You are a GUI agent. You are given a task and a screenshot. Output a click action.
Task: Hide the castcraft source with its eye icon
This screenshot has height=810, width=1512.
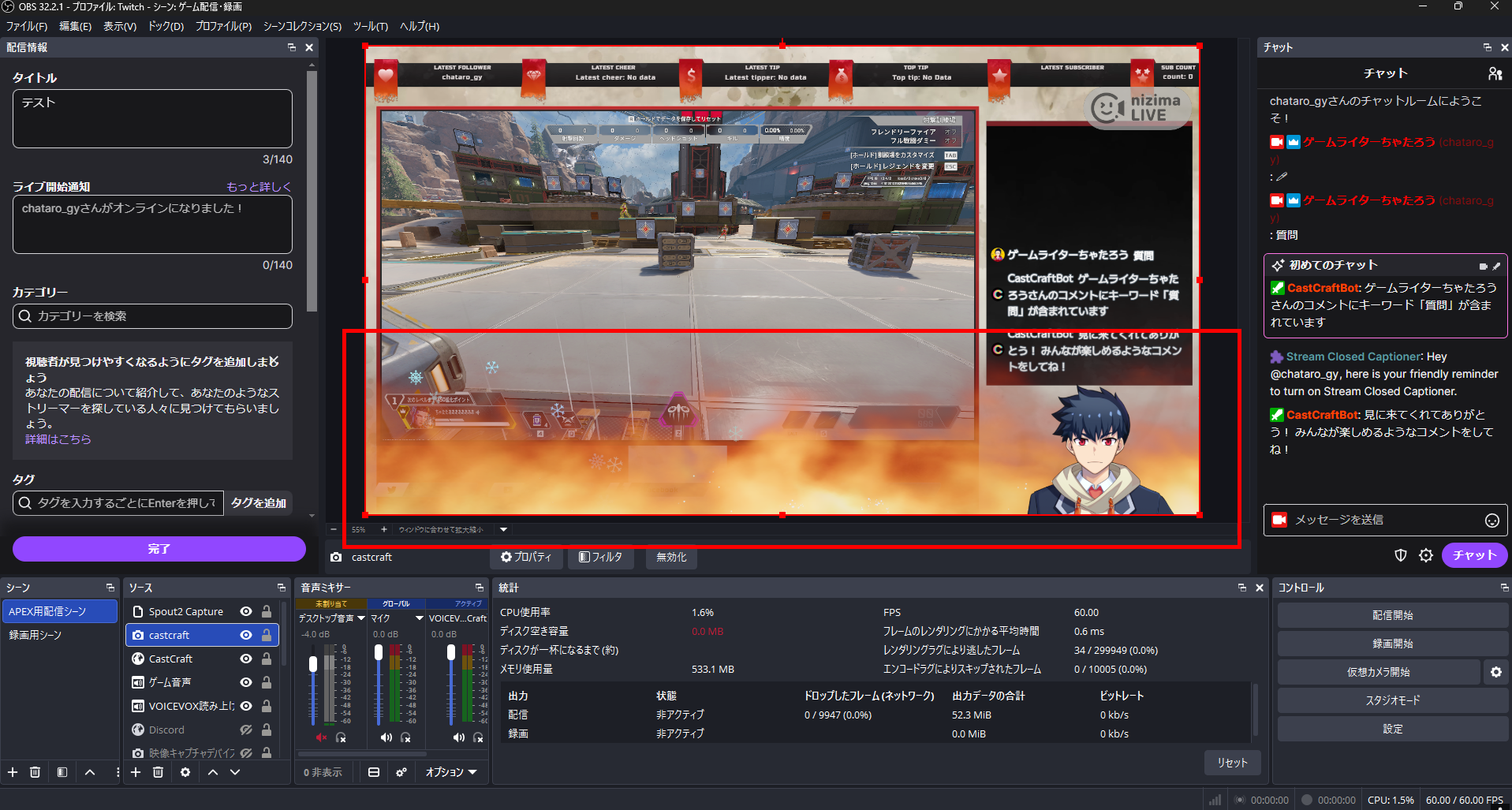(246, 635)
